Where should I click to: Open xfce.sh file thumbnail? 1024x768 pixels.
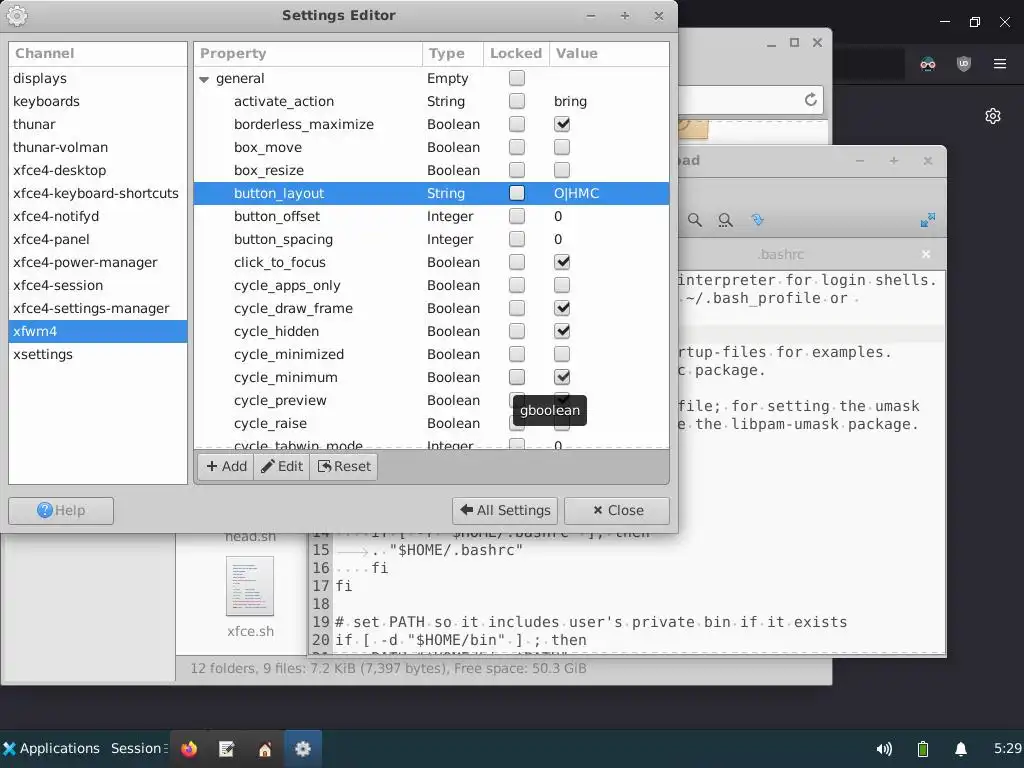pyautogui.click(x=250, y=586)
